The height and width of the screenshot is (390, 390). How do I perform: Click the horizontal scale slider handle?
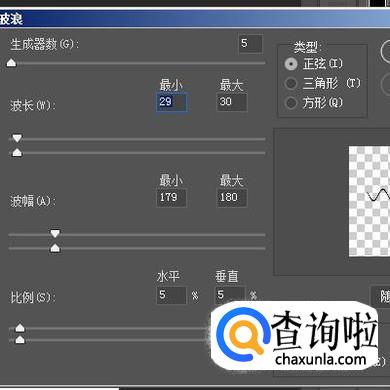point(20,328)
